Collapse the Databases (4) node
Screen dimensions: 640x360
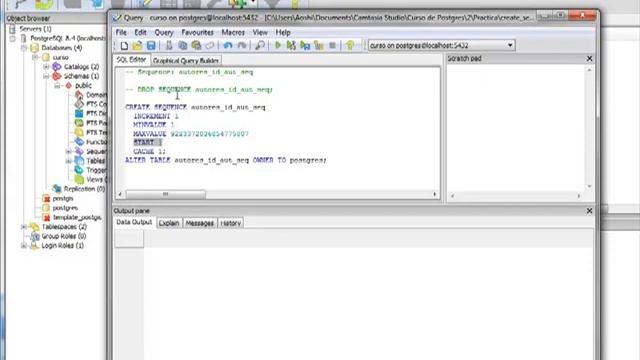(x=24, y=48)
